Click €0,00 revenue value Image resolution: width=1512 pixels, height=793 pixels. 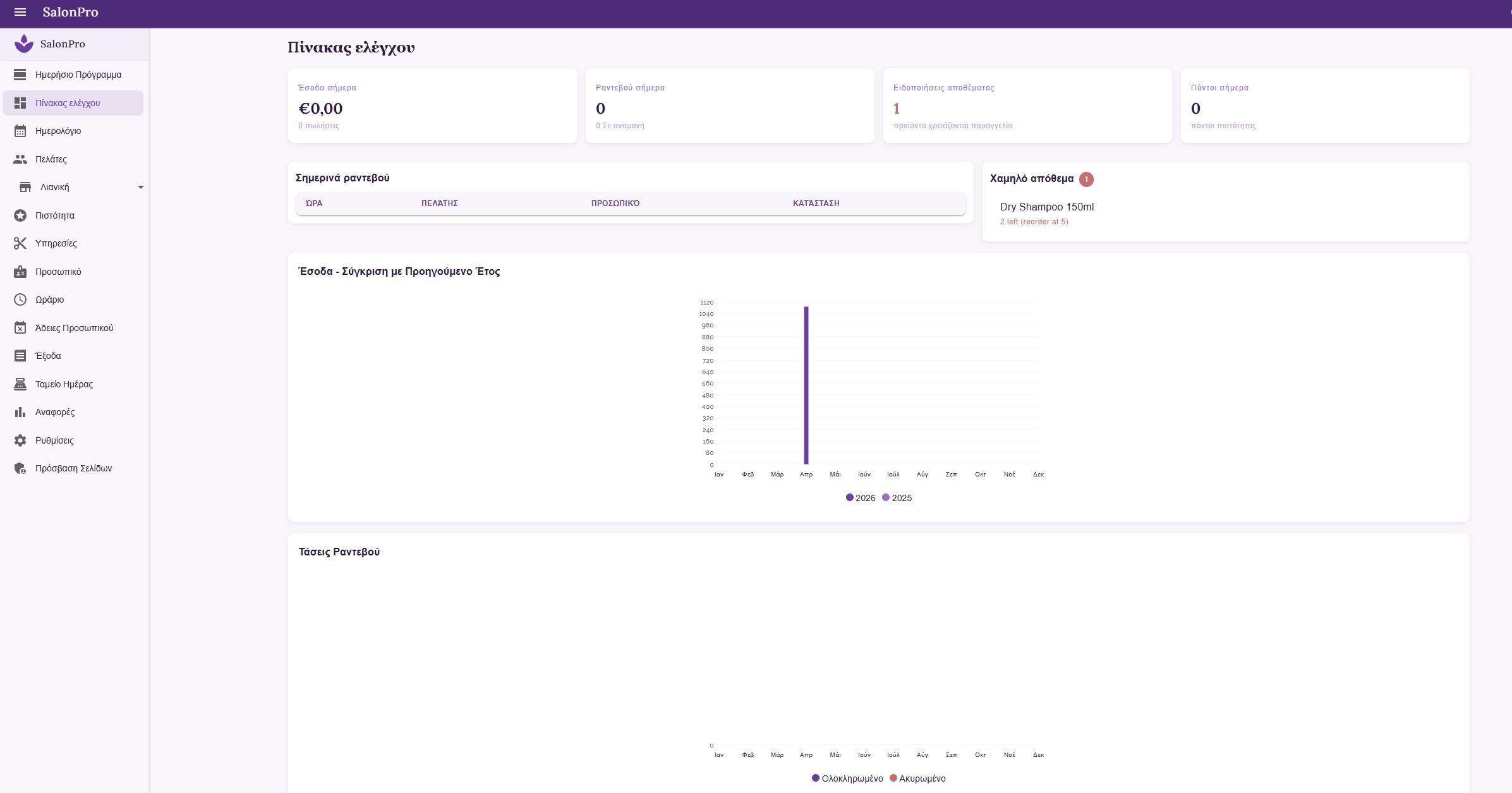click(321, 109)
